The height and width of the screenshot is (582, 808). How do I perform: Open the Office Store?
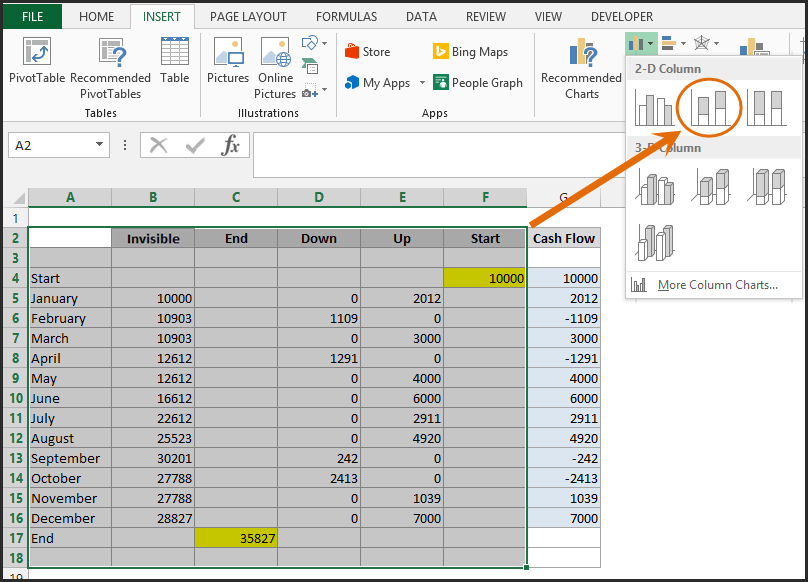[367, 52]
